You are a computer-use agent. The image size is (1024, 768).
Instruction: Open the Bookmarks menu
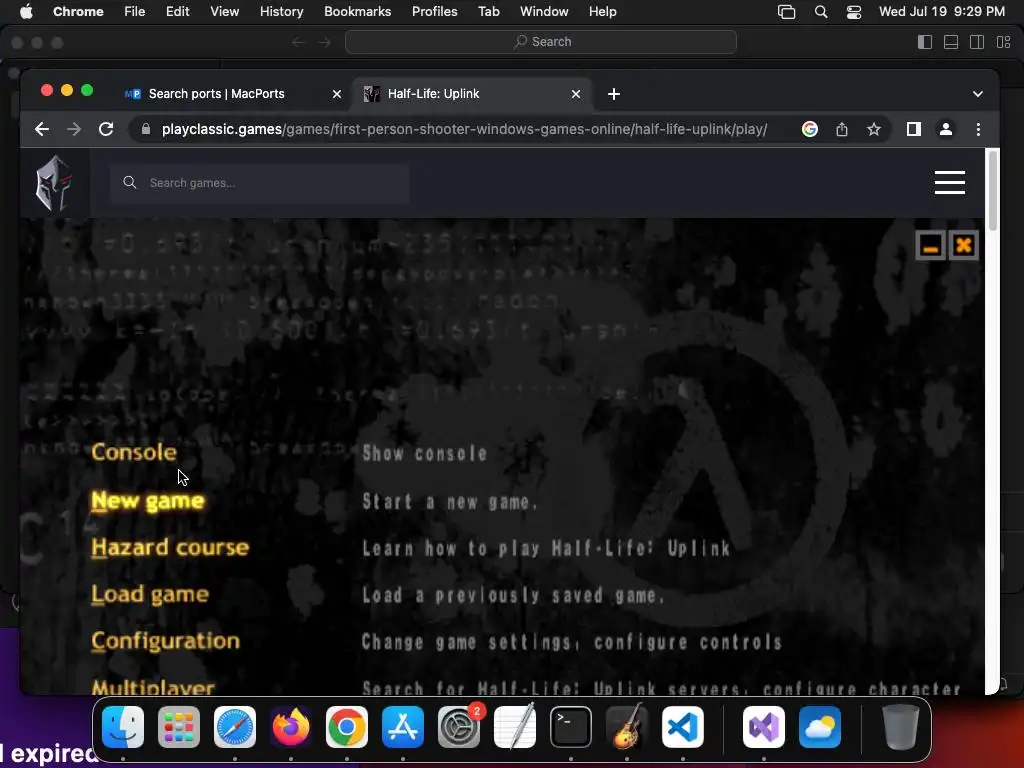click(357, 12)
